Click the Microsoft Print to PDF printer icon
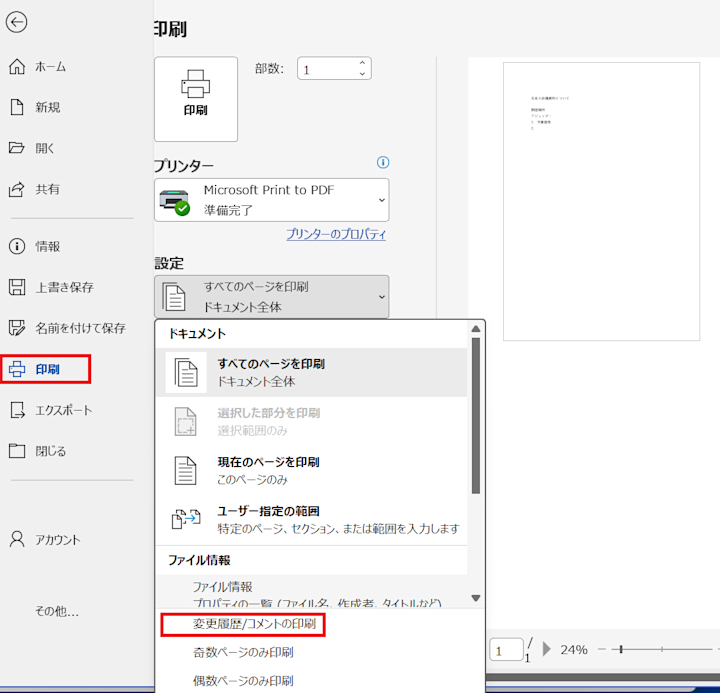Screen dimensions: 720x693 tap(174, 202)
